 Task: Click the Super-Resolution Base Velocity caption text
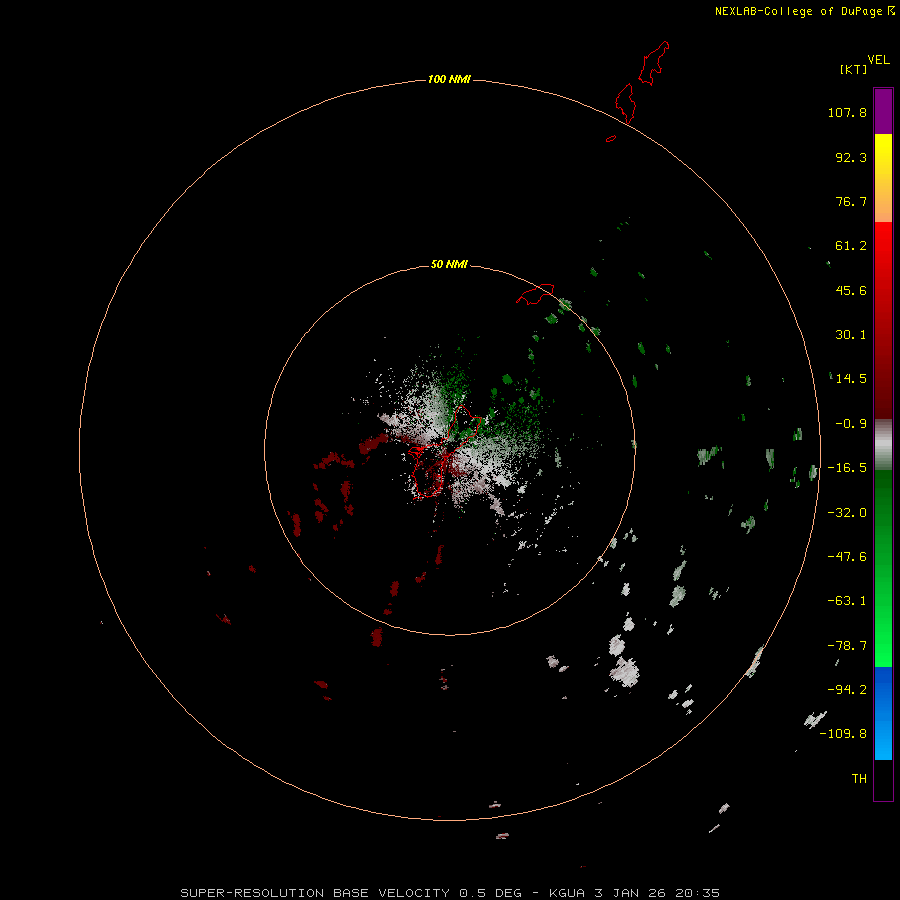click(450, 893)
